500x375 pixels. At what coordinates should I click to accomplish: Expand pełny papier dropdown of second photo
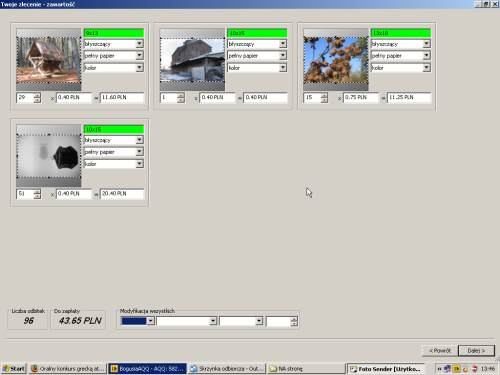point(283,56)
